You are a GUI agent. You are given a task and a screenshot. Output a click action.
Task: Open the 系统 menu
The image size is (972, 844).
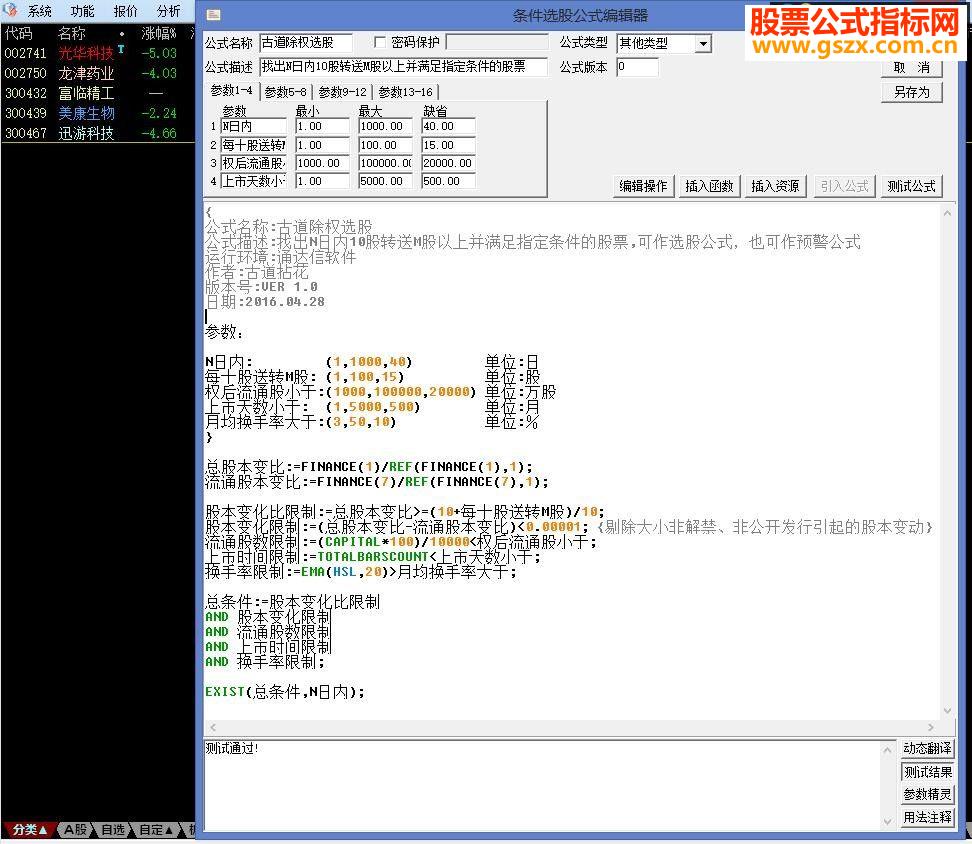pyautogui.click(x=39, y=11)
